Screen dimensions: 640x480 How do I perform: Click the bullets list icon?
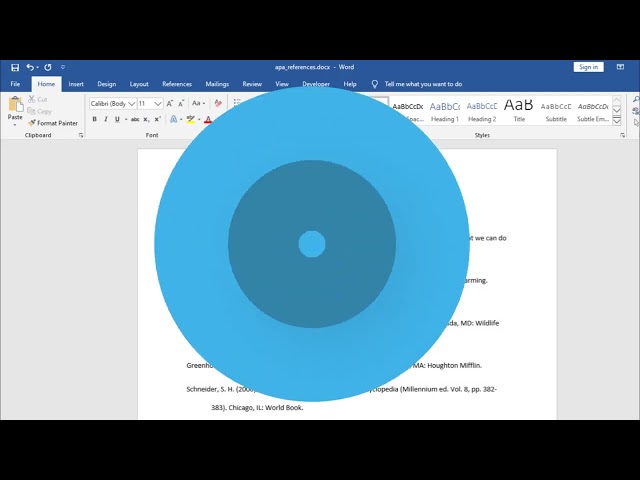point(237,103)
